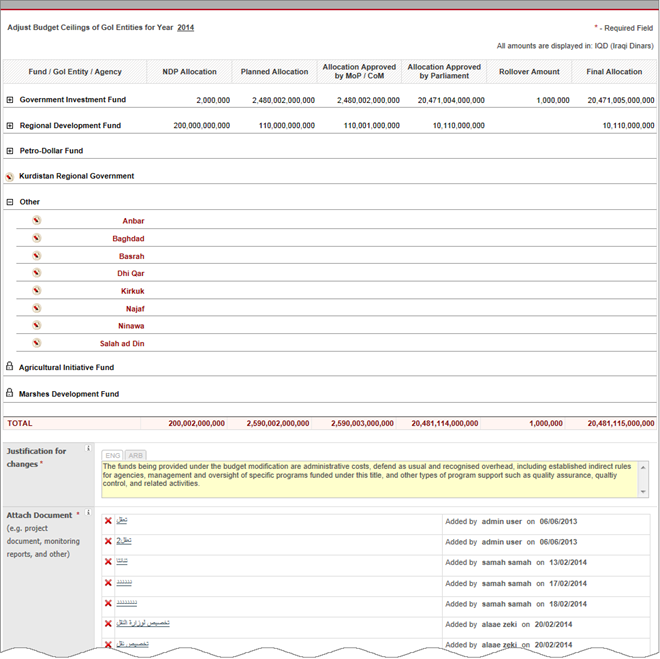Open the Baghdad governorate link
Viewport: 660px width, 659px height.
coord(128,239)
